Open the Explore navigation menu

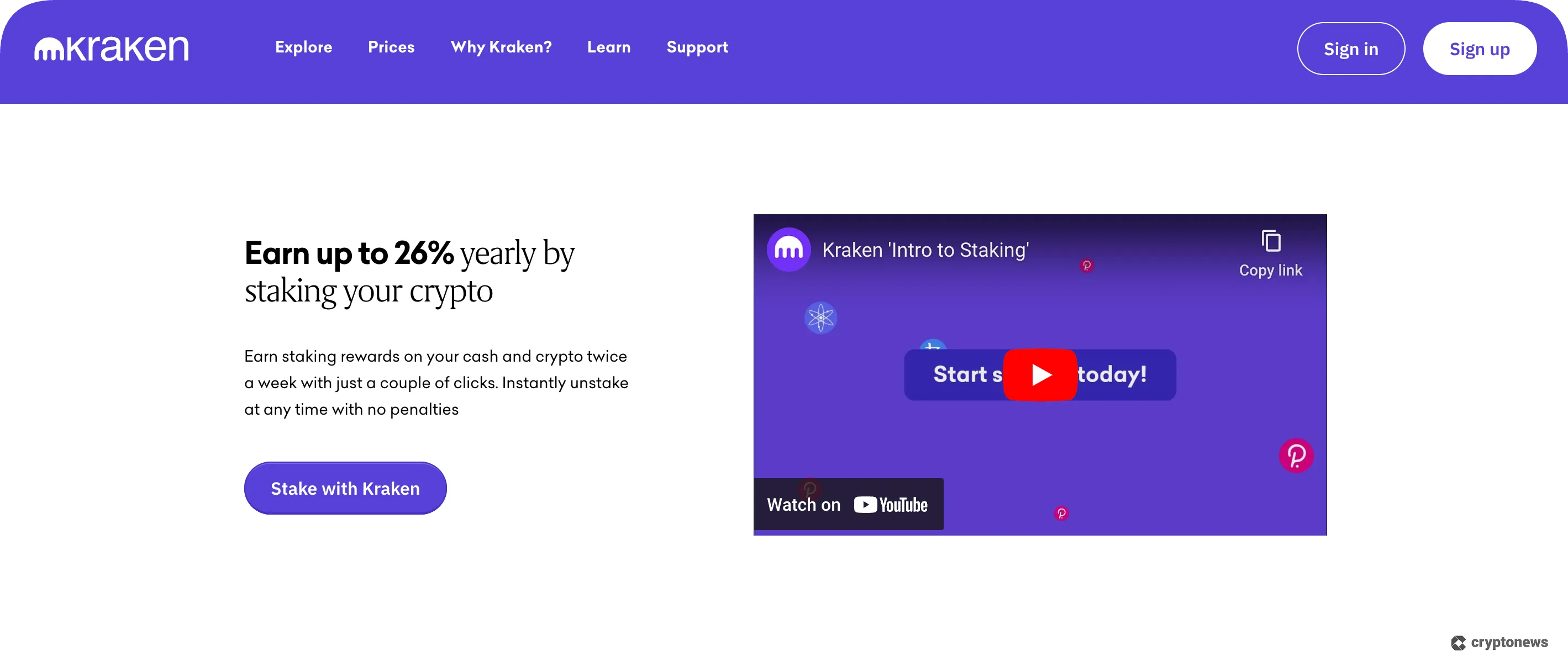(x=303, y=47)
